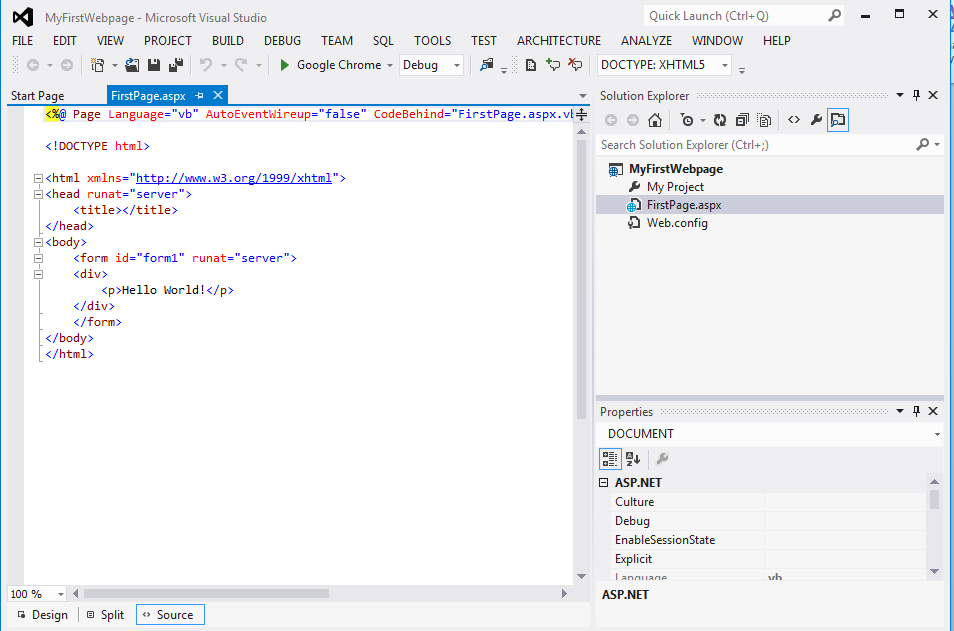Click the document icon beside the comment icons
The image size is (954, 631).
tap(531, 65)
